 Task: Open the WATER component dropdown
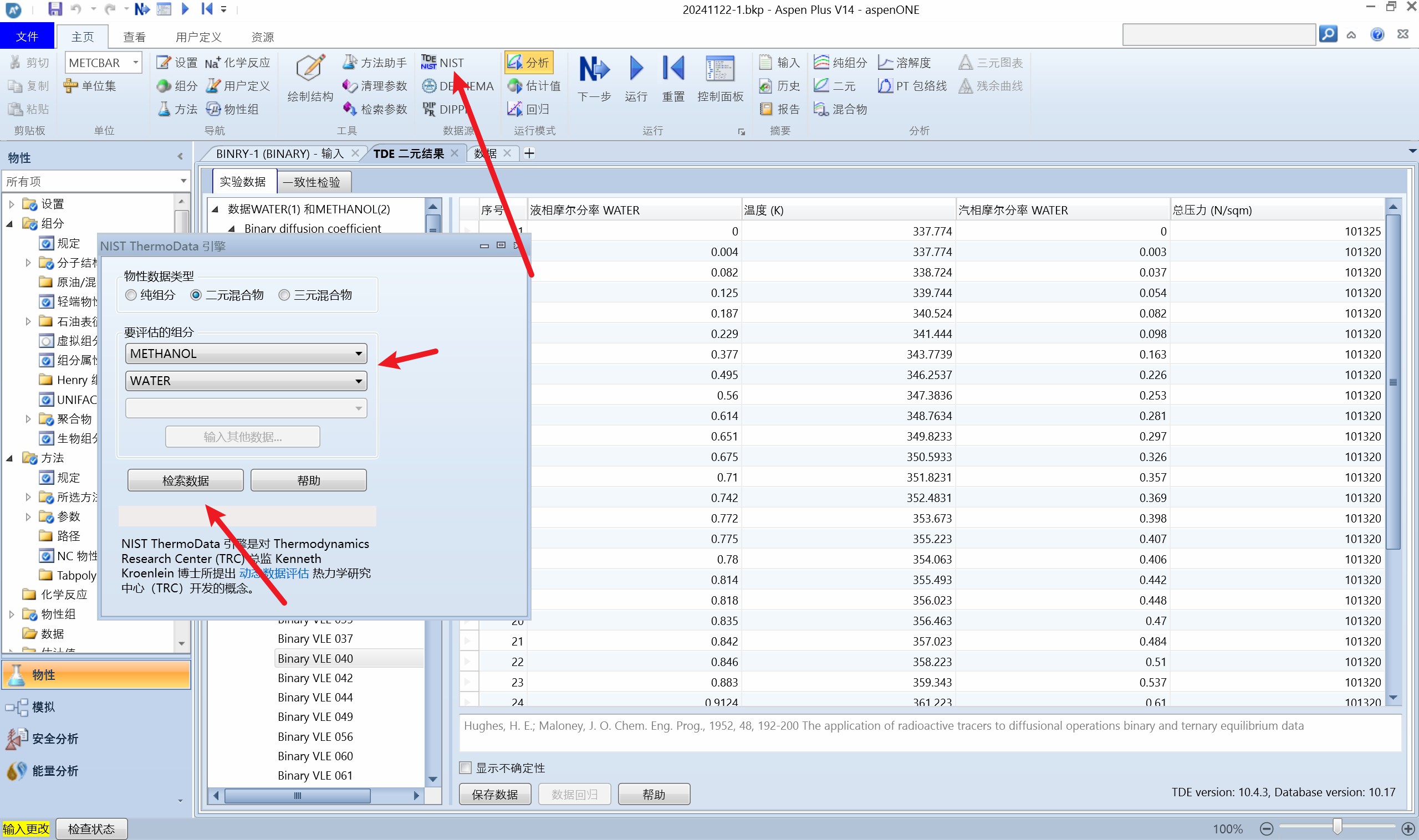246,380
